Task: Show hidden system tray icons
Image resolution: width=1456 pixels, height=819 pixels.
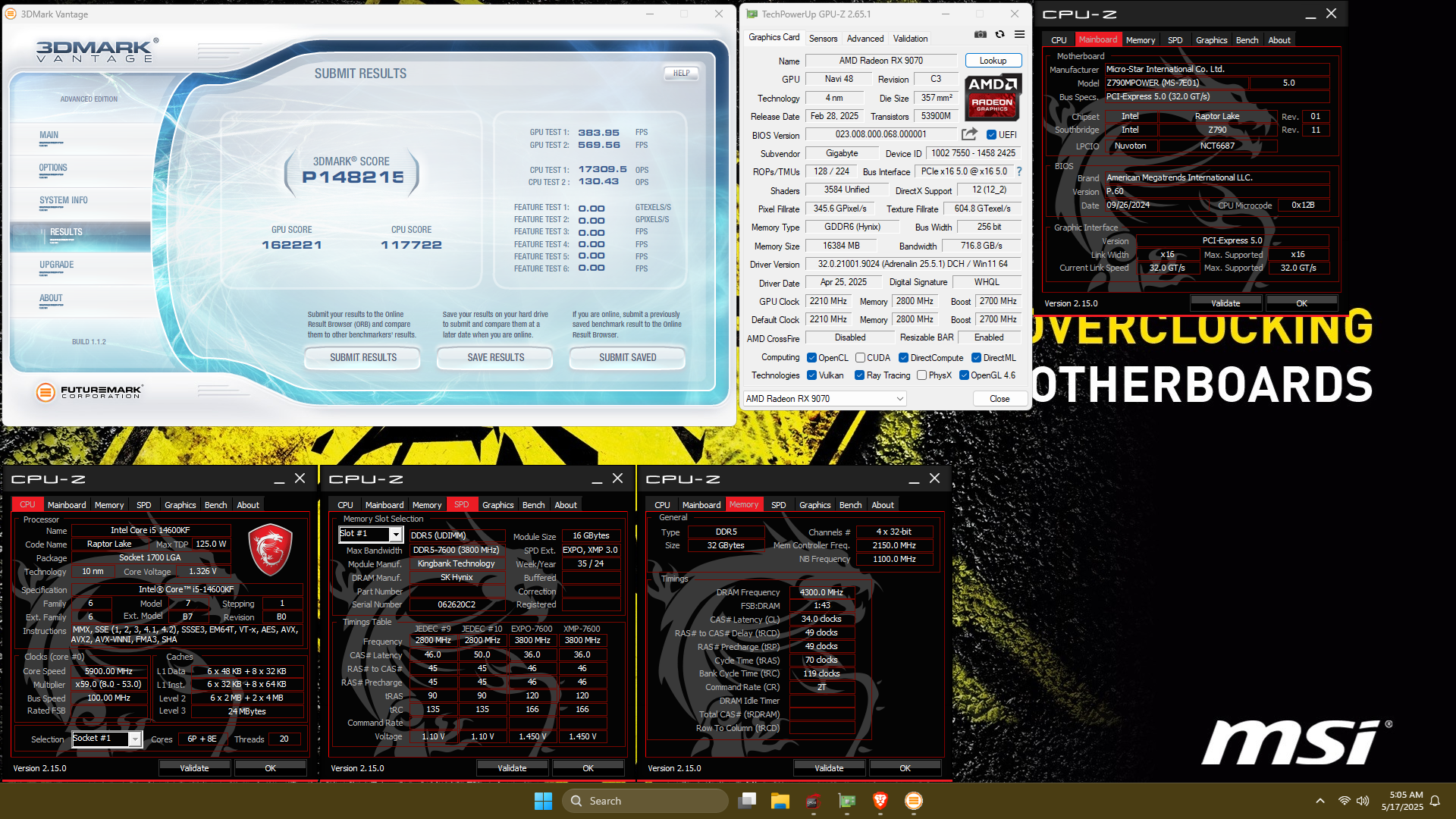Action: [1320, 801]
